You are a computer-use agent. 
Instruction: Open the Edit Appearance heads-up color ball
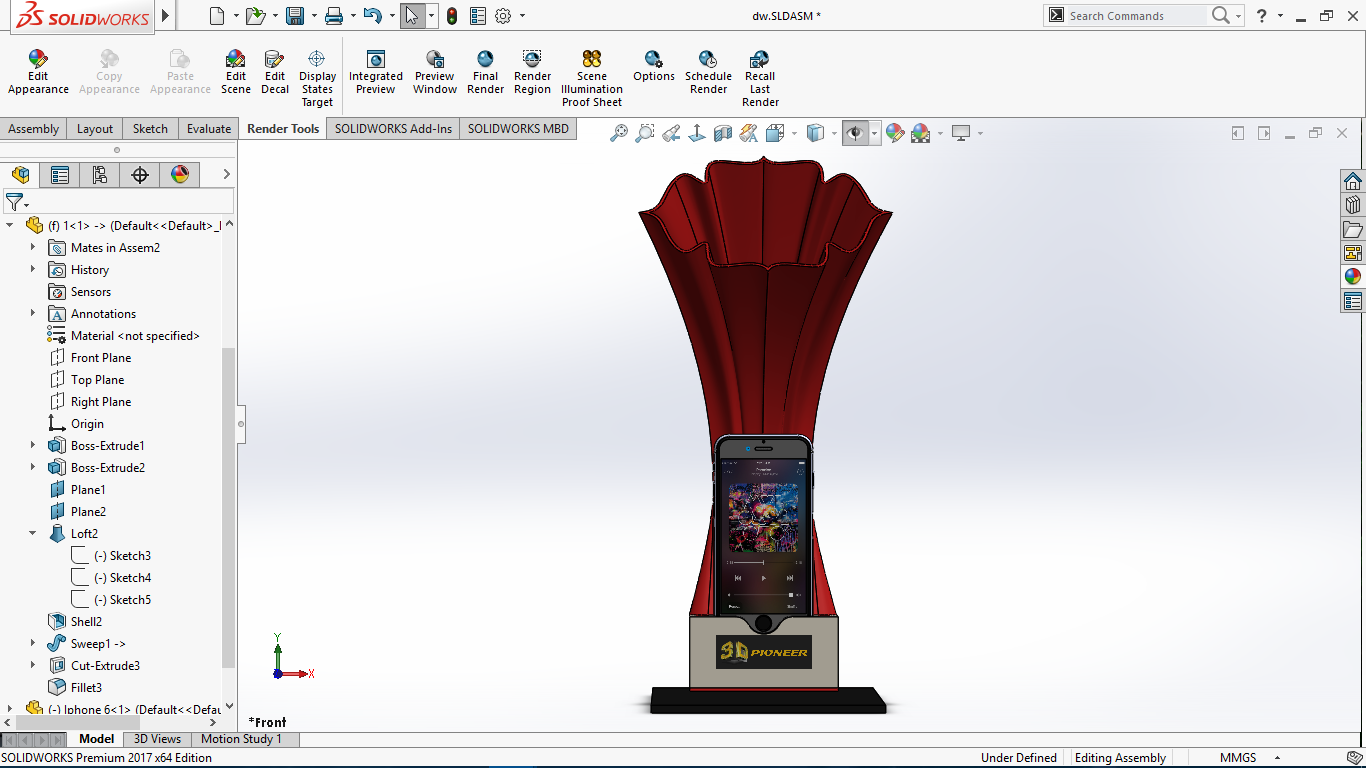895,133
